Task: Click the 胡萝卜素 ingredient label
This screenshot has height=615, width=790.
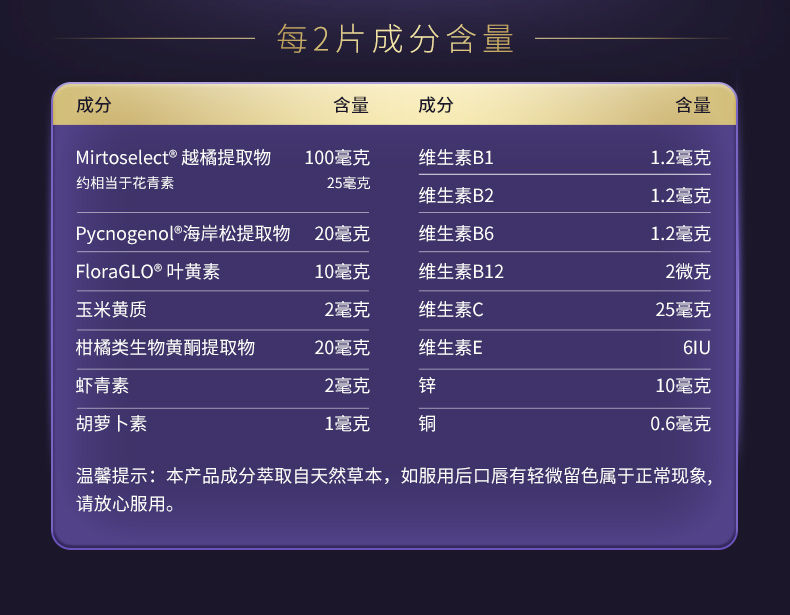Action: (x=111, y=424)
